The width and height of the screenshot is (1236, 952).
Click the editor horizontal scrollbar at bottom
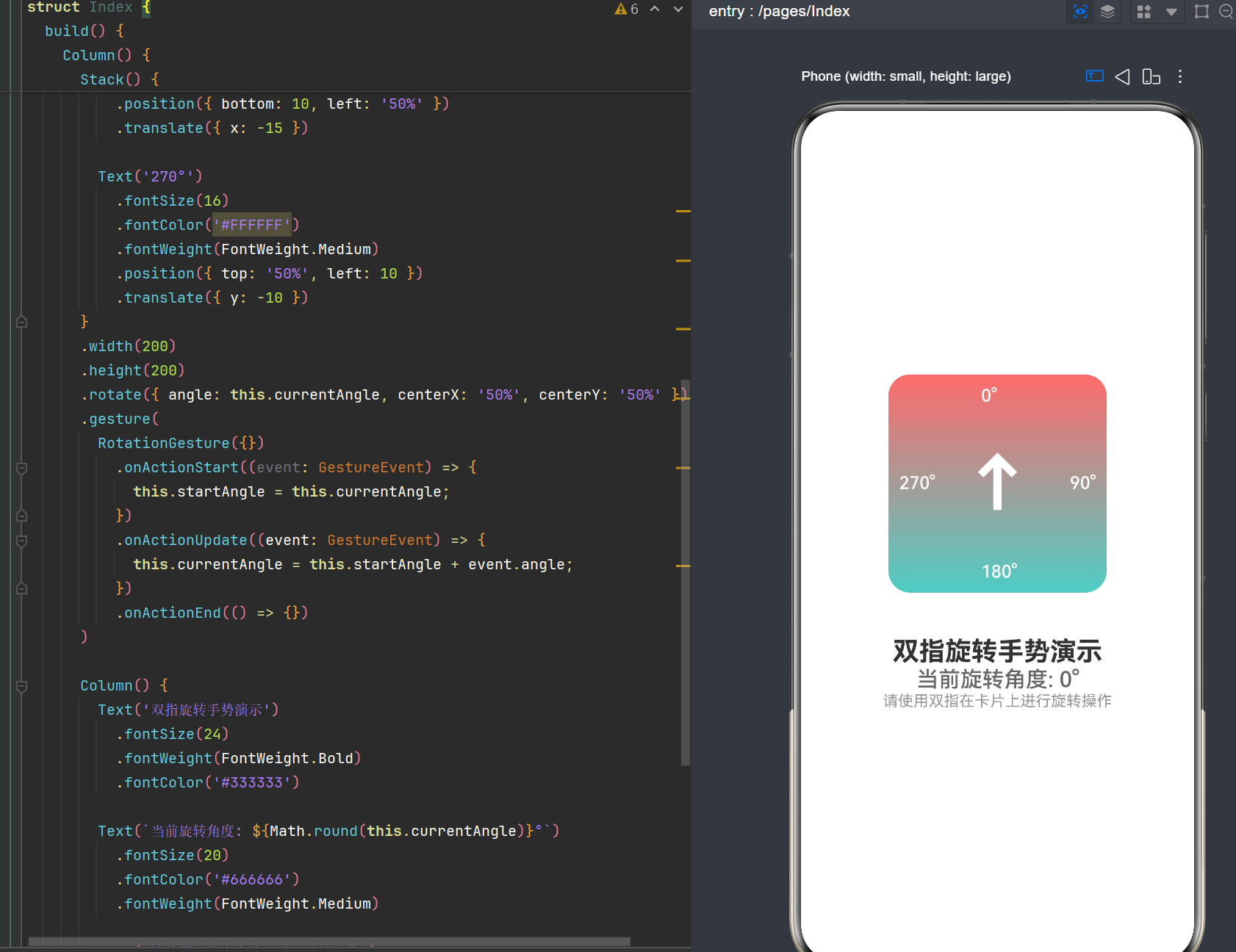(x=329, y=941)
